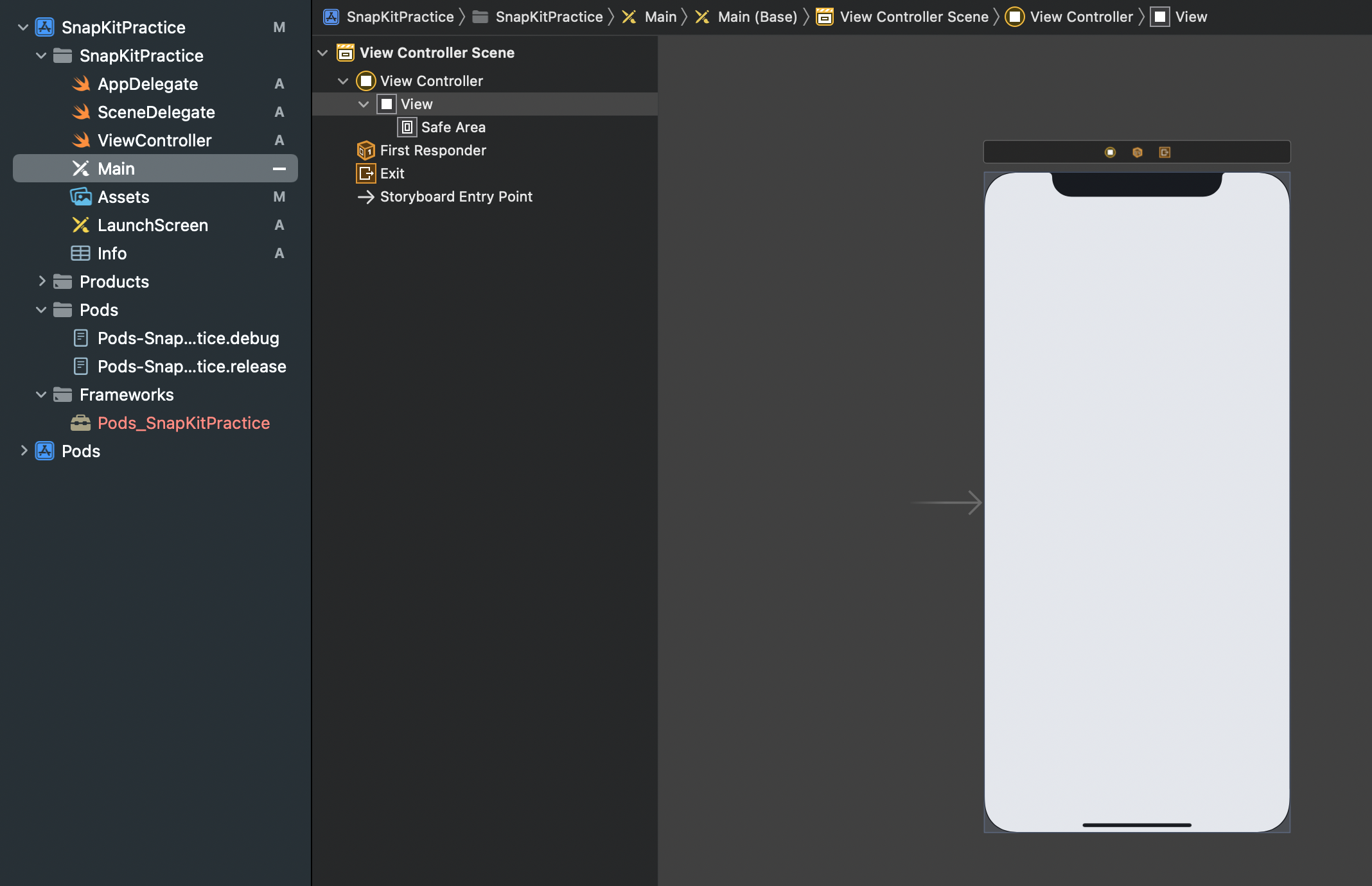Click the View Controller icon in scene dock
The height and width of the screenshot is (886, 1372).
(1110, 152)
